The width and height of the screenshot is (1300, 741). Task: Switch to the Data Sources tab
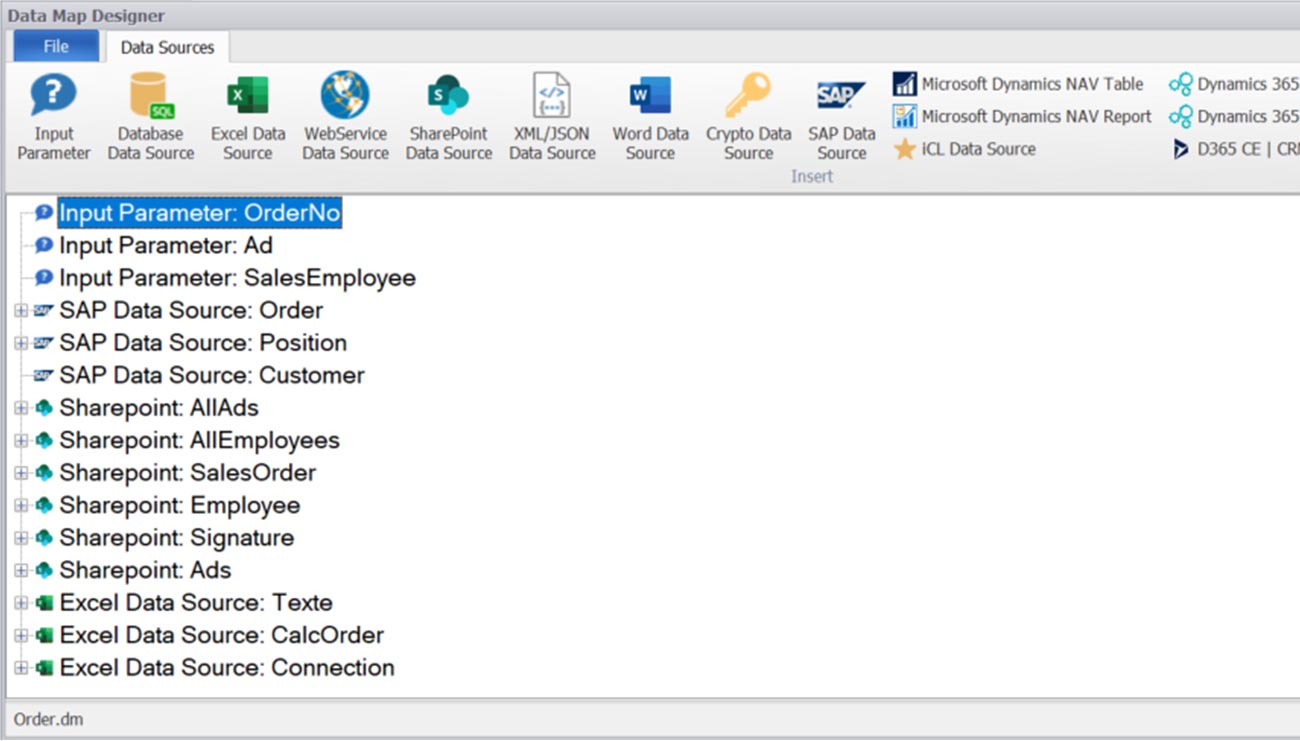point(167,47)
